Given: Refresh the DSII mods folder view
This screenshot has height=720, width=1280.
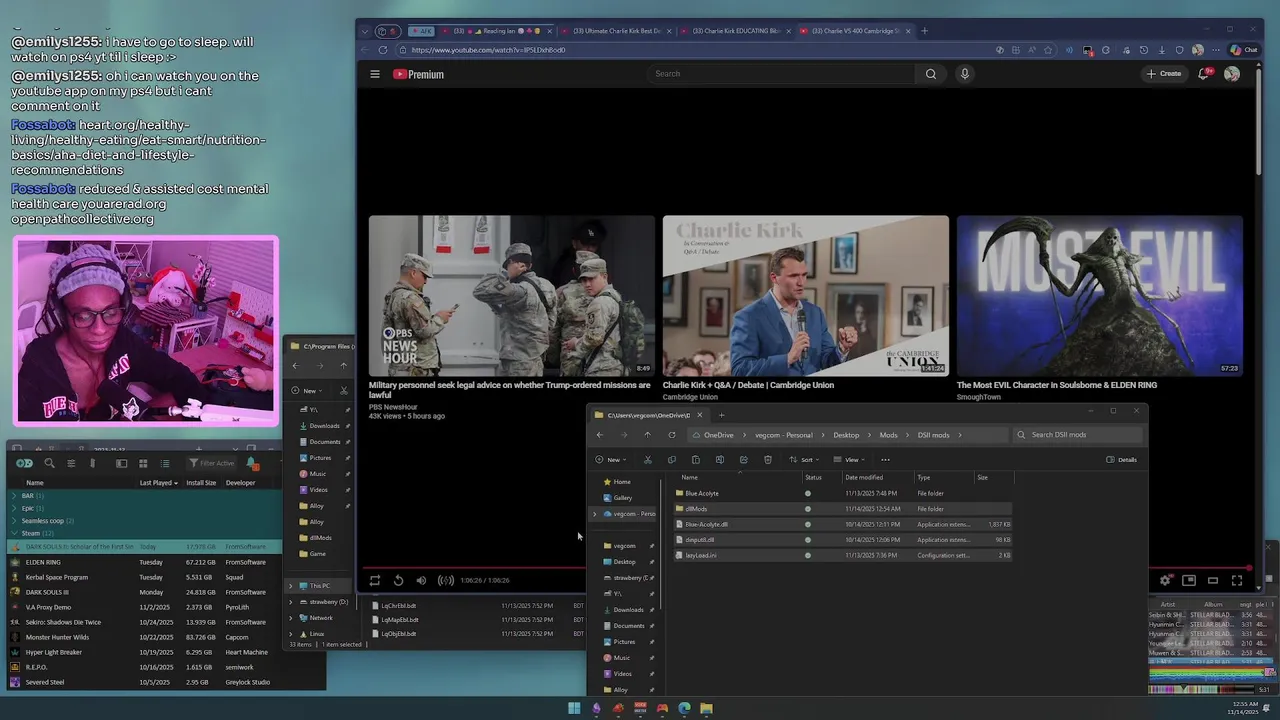Looking at the screenshot, I should click(672, 435).
